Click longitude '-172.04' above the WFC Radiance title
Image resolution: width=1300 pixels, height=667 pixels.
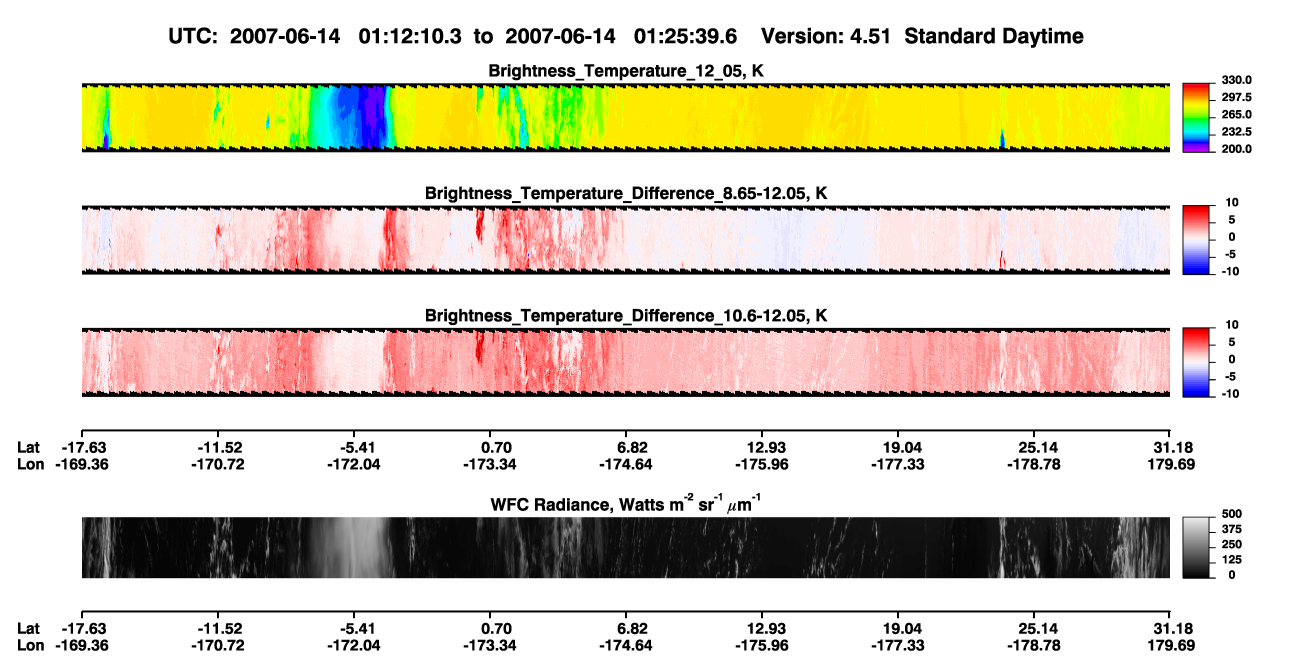(x=355, y=465)
